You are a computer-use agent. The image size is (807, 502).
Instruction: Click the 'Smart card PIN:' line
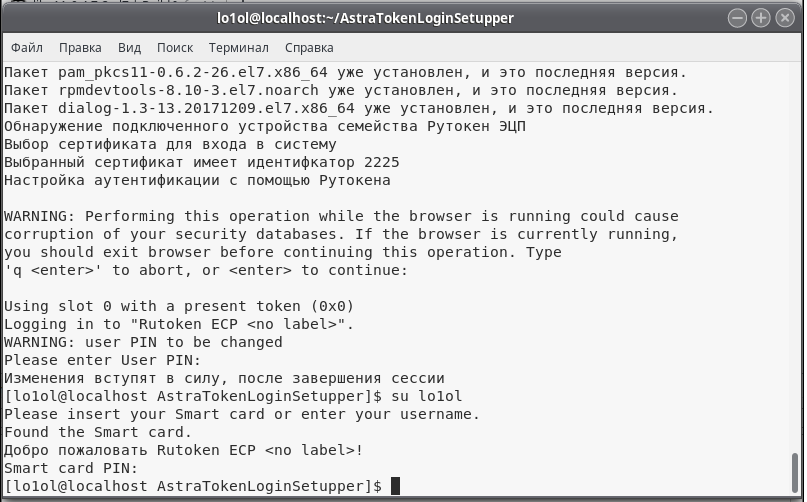pos(71,468)
